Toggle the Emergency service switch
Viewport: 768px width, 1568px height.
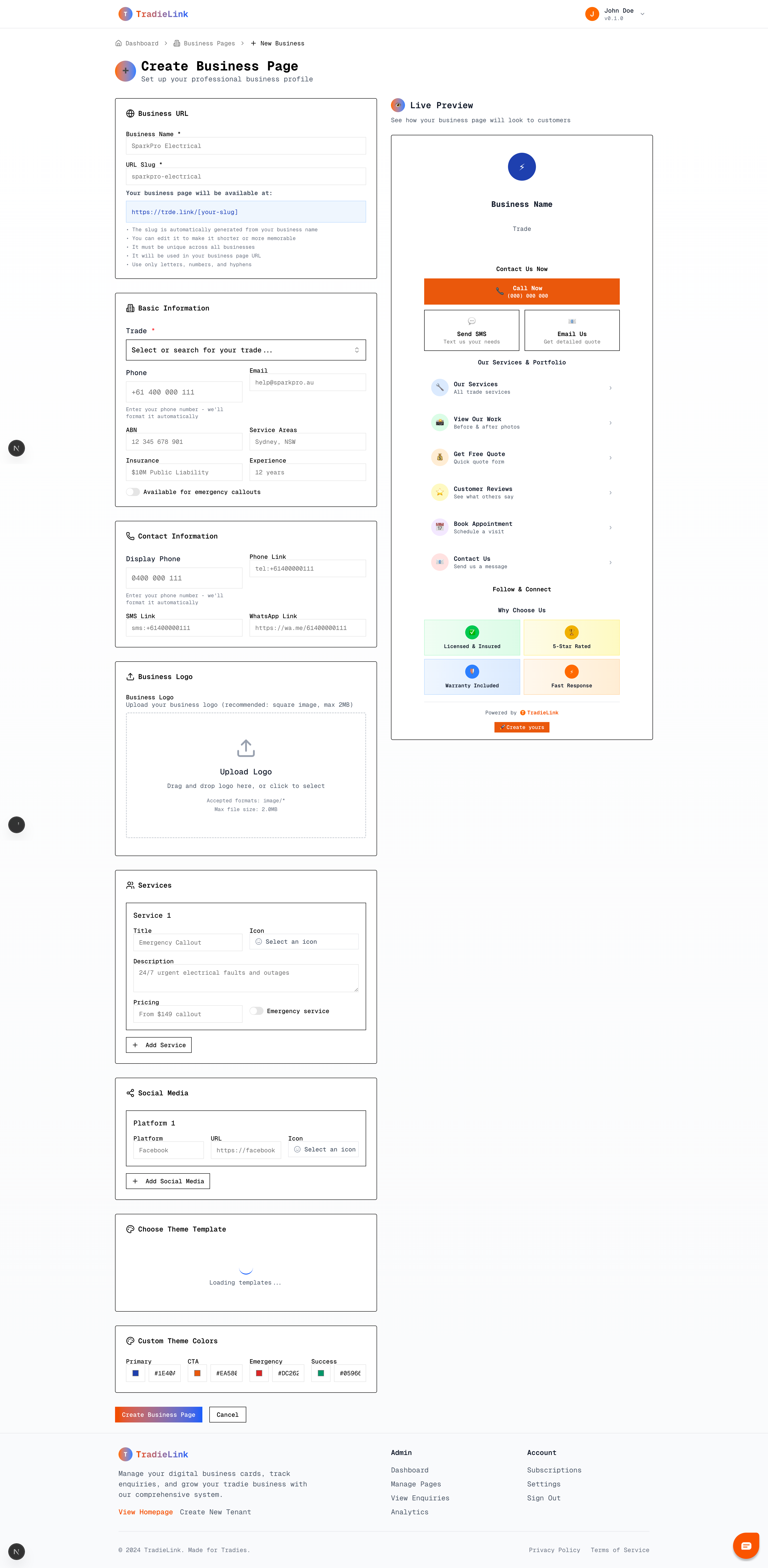tap(257, 1011)
